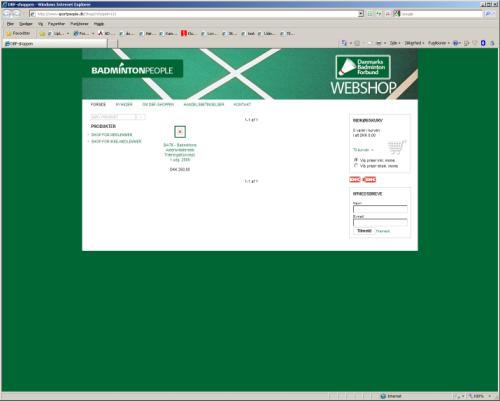Click the Bluetooth icon in command bar
Screen dimensions: 500x401
point(483,43)
